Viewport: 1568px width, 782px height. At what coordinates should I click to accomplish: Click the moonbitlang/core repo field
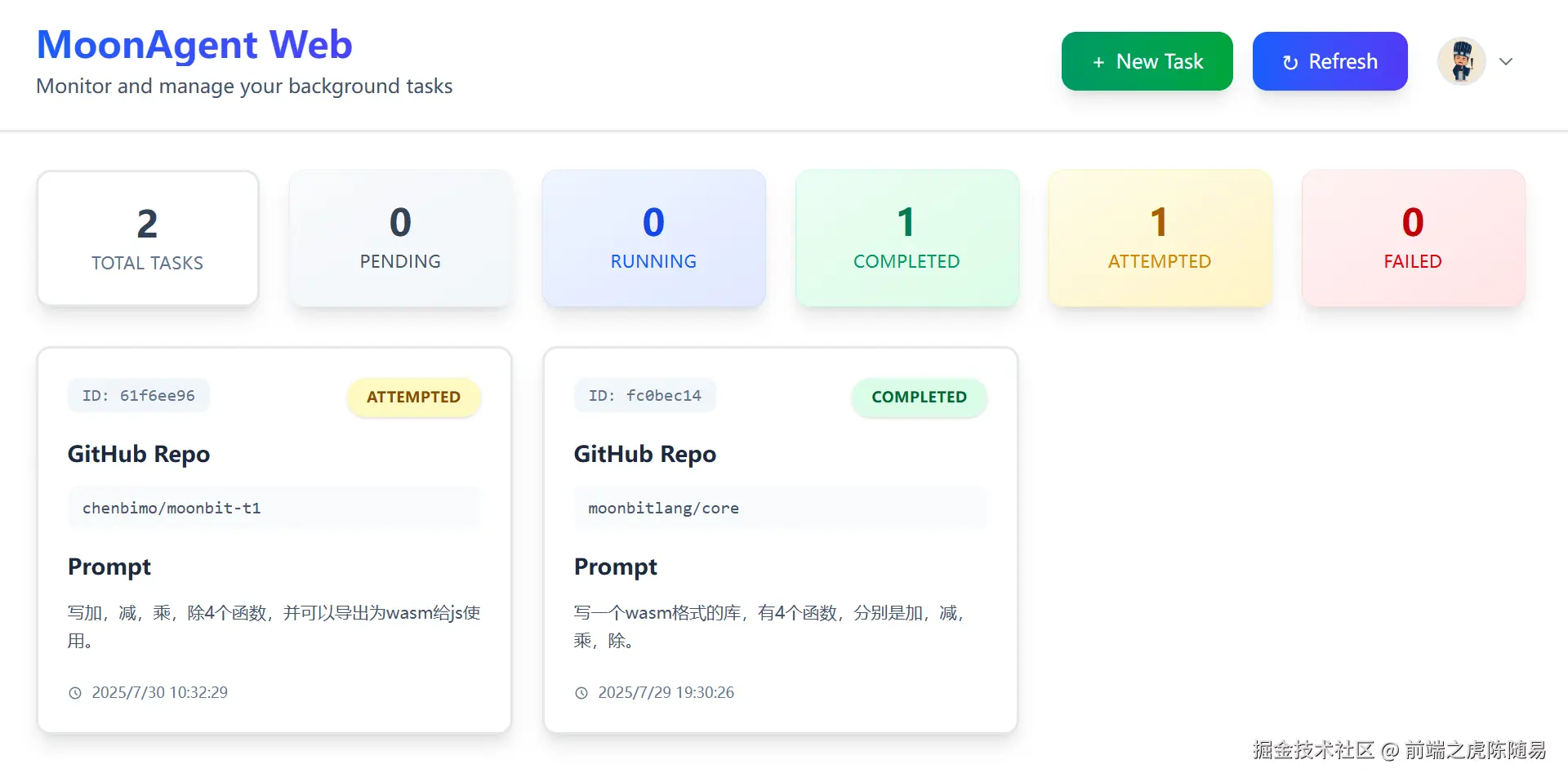[x=780, y=508]
